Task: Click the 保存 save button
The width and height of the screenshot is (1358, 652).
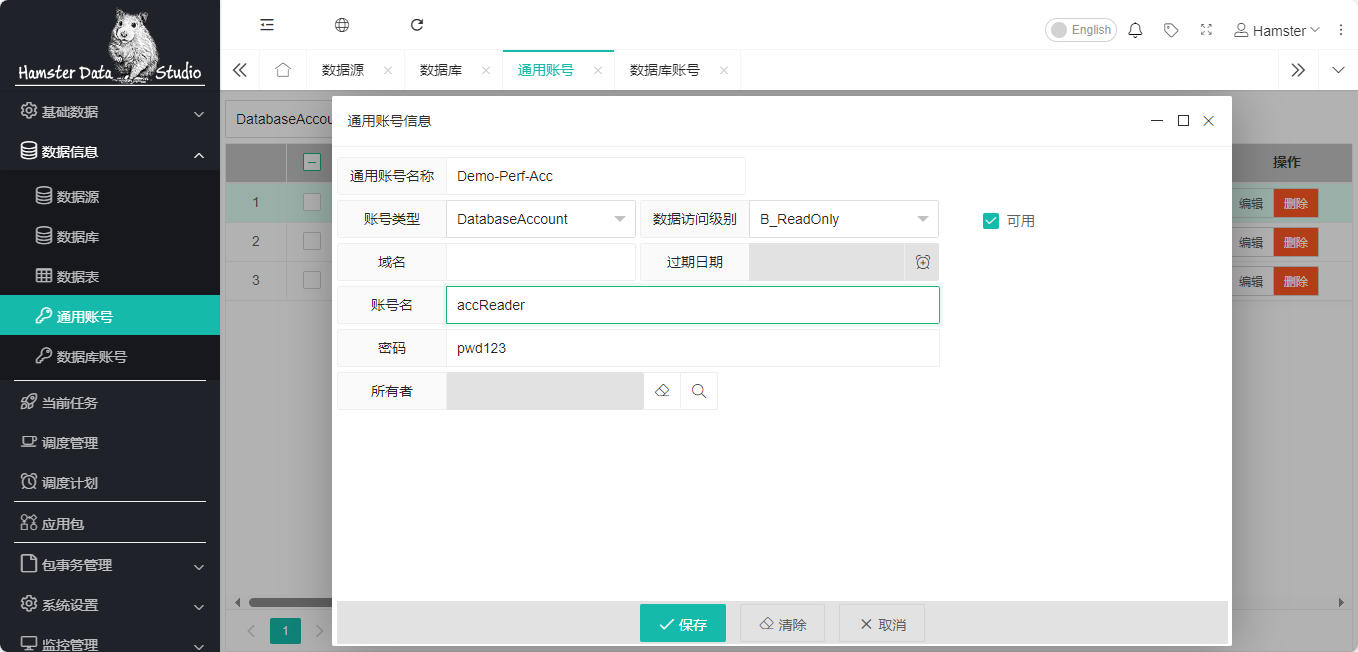Action: (x=683, y=623)
